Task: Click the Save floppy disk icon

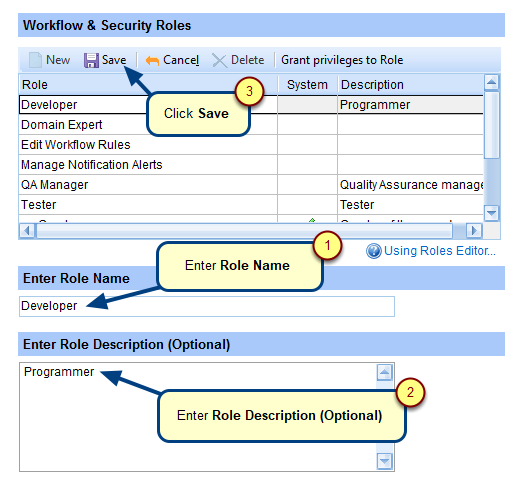Action: [x=91, y=60]
